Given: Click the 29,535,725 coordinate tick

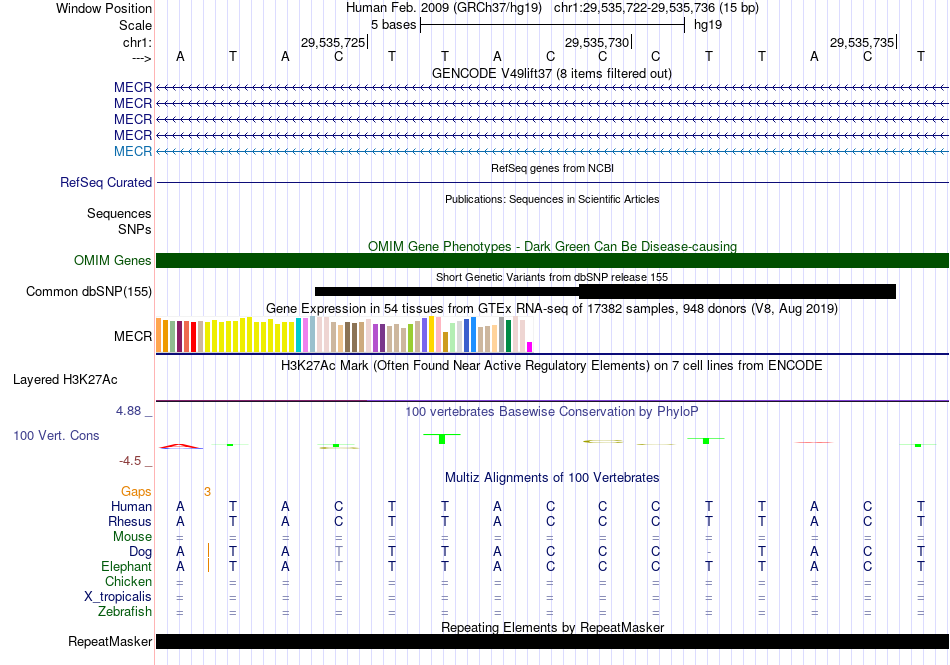Looking at the screenshot, I should coord(333,42).
